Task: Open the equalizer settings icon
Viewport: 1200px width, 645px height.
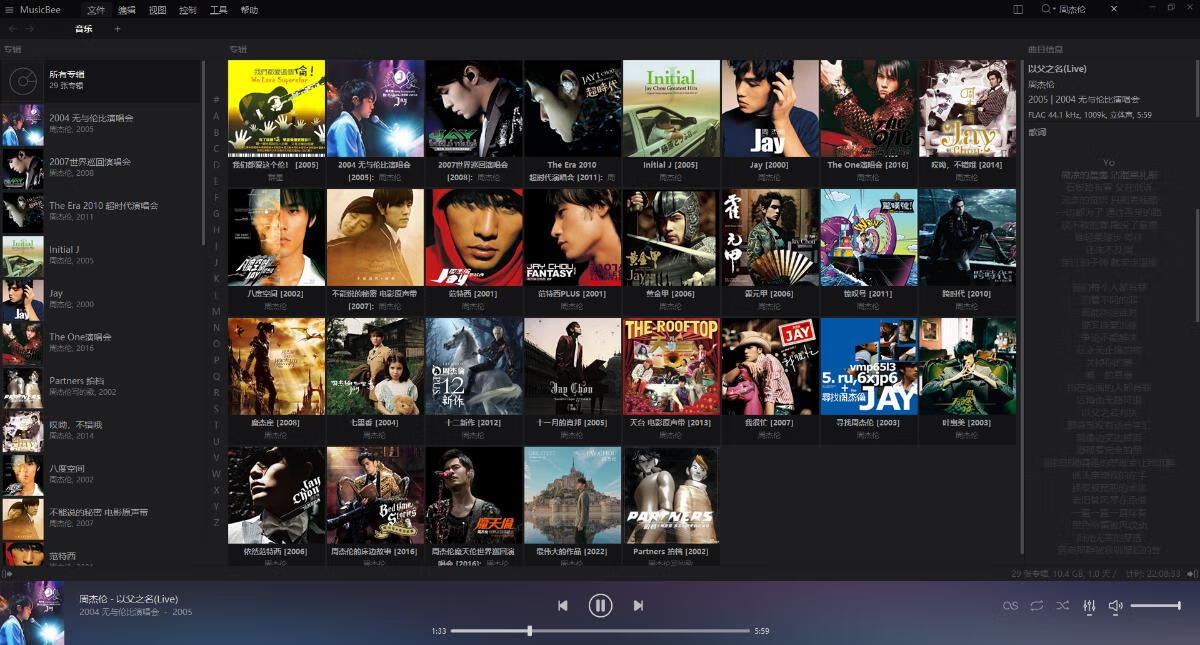Action: (1089, 606)
